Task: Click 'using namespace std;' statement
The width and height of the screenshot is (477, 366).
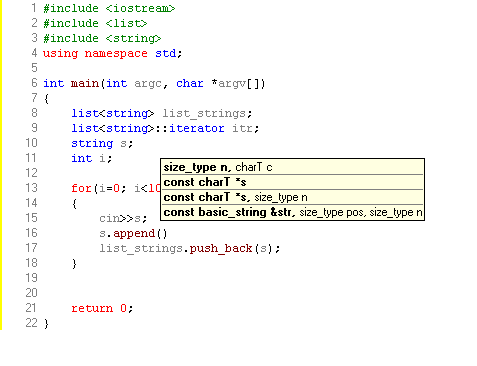Action: pyautogui.click(x=112, y=53)
